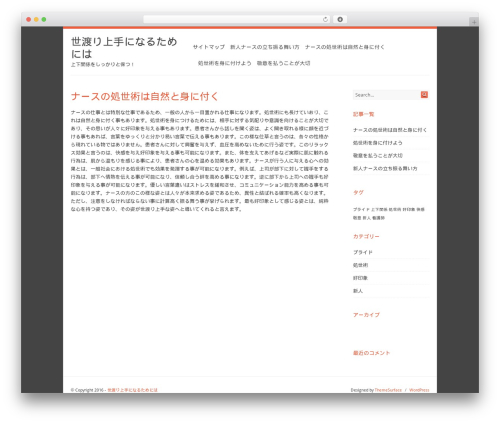Open sidebar post 処世術を身に付けよう

tap(378, 143)
